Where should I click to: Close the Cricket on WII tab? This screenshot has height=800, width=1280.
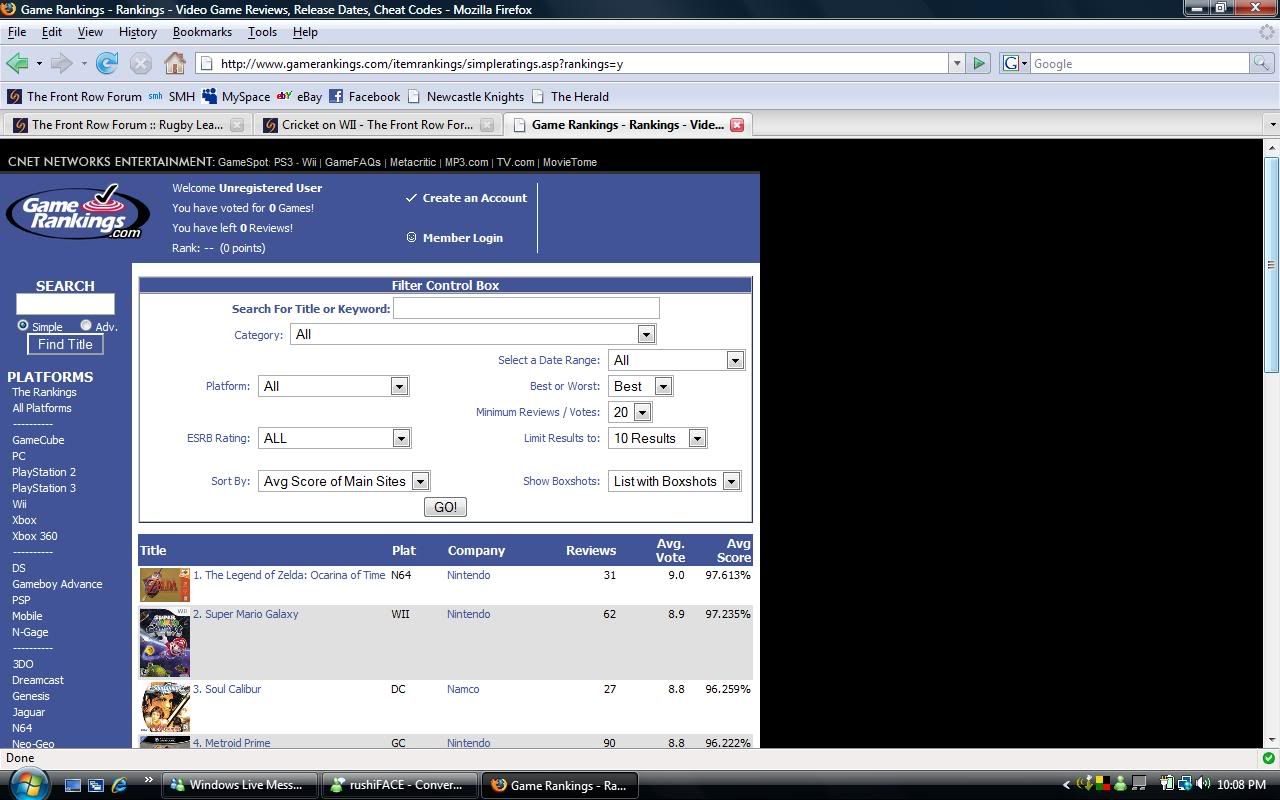pos(487,125)
